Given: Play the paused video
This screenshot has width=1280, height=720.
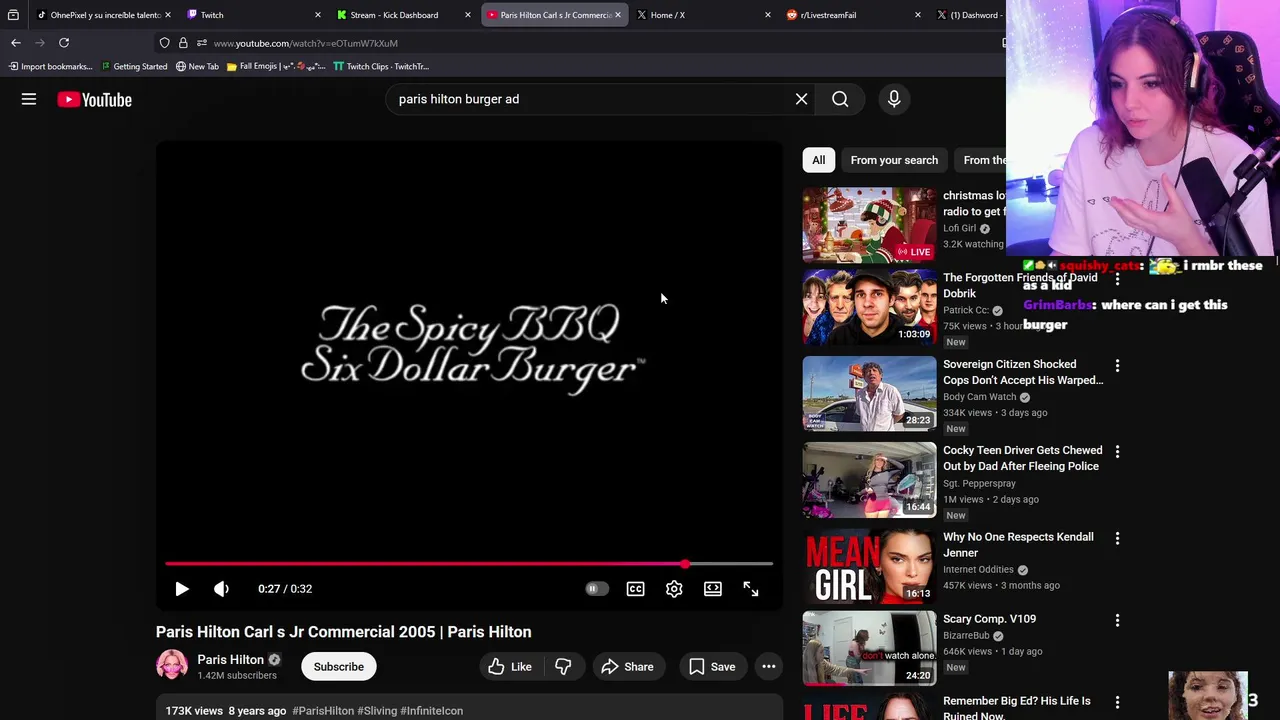Looking at the screenshot, I should point(182,589).
